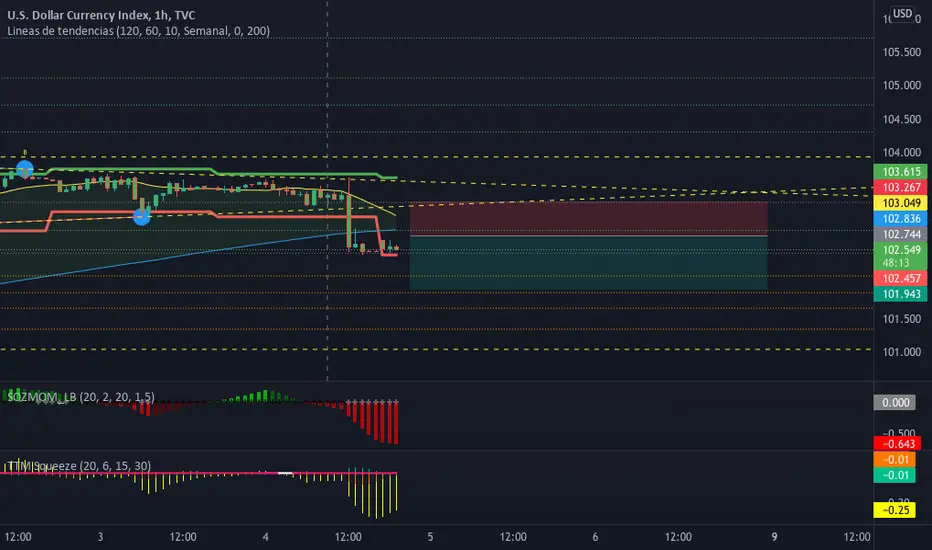Select the upper blue circle marker on chart
Image resolution: width=932 pixels, height=550 pixels.
[25, 169]
